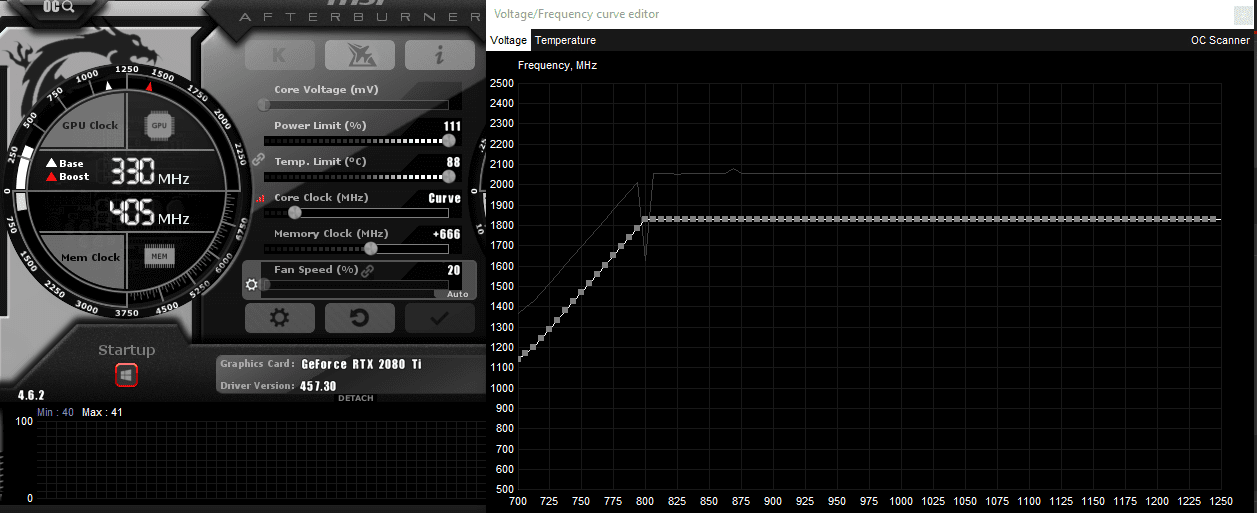Click the Power Limit slider handle

(448, 140)
